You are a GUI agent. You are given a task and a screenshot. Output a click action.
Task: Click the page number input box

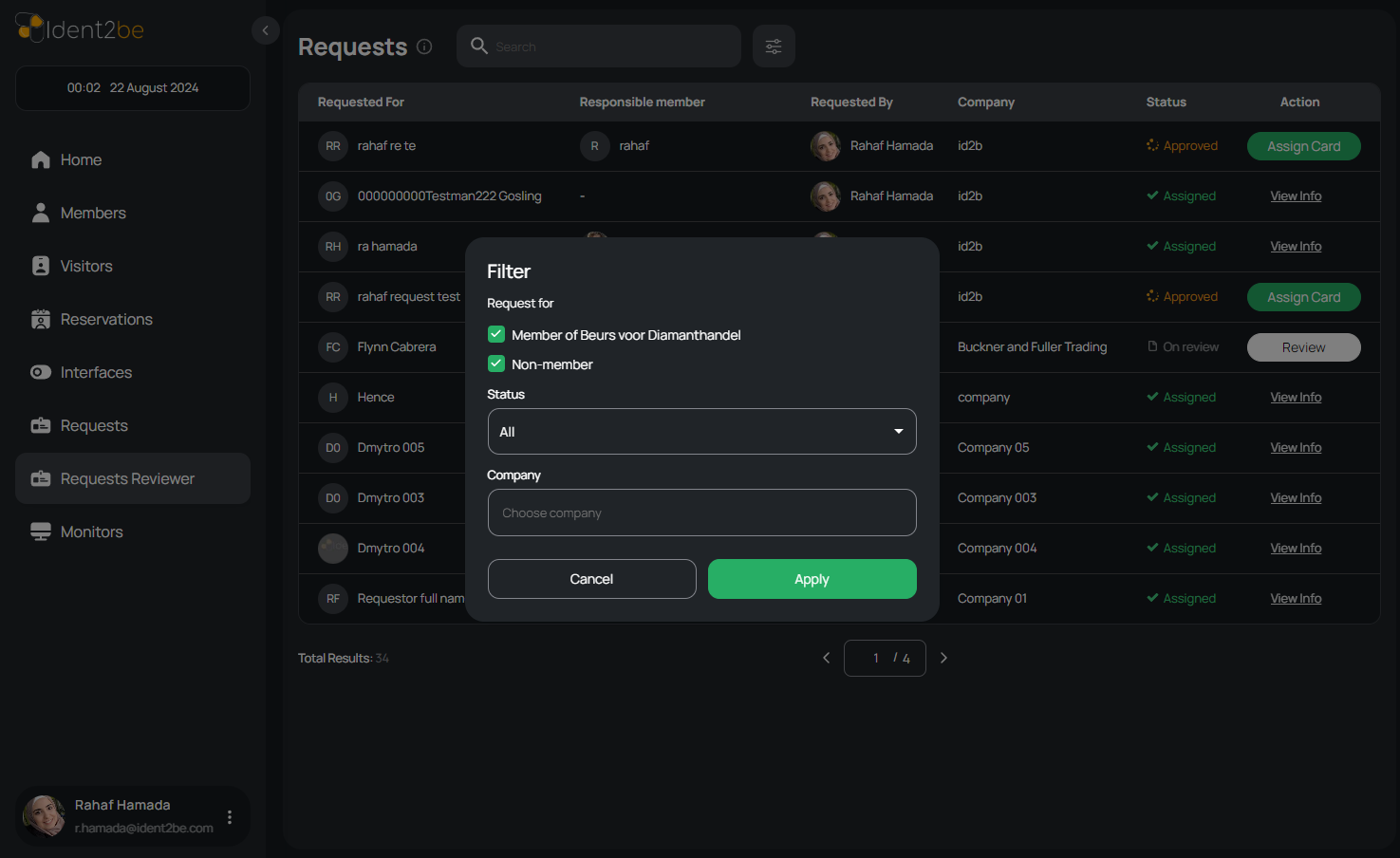(885, 658)
